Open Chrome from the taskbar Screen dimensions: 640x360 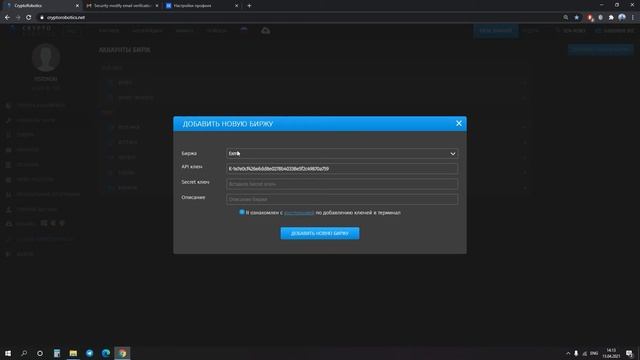pos(122,353)
